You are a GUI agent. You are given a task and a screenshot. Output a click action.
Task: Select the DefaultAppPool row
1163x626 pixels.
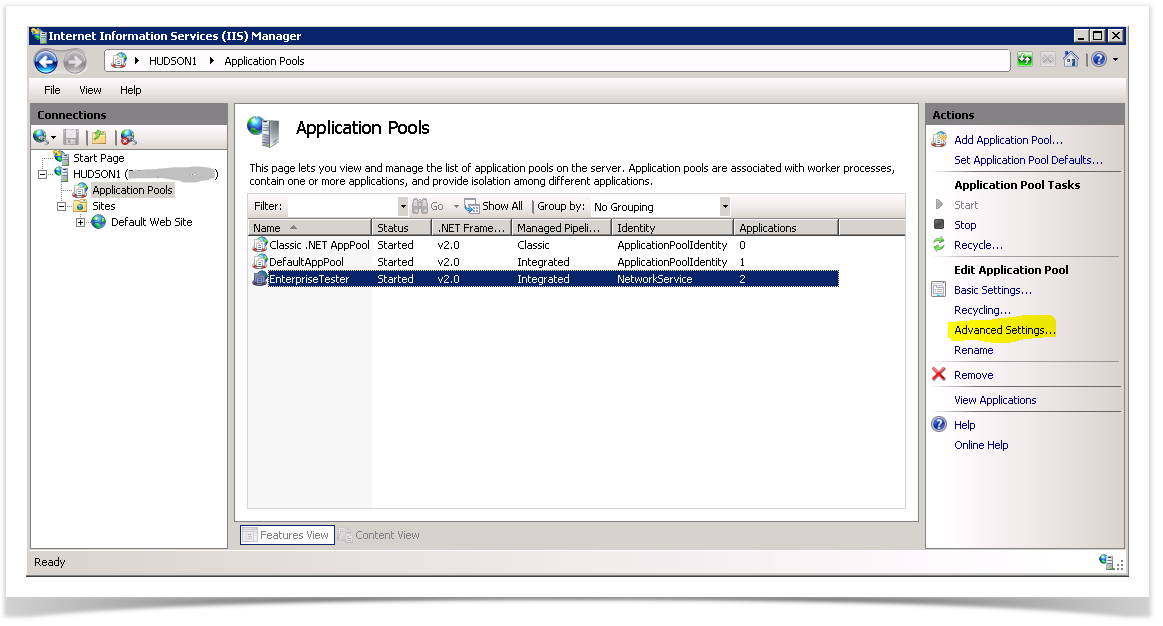click(307, 262)
